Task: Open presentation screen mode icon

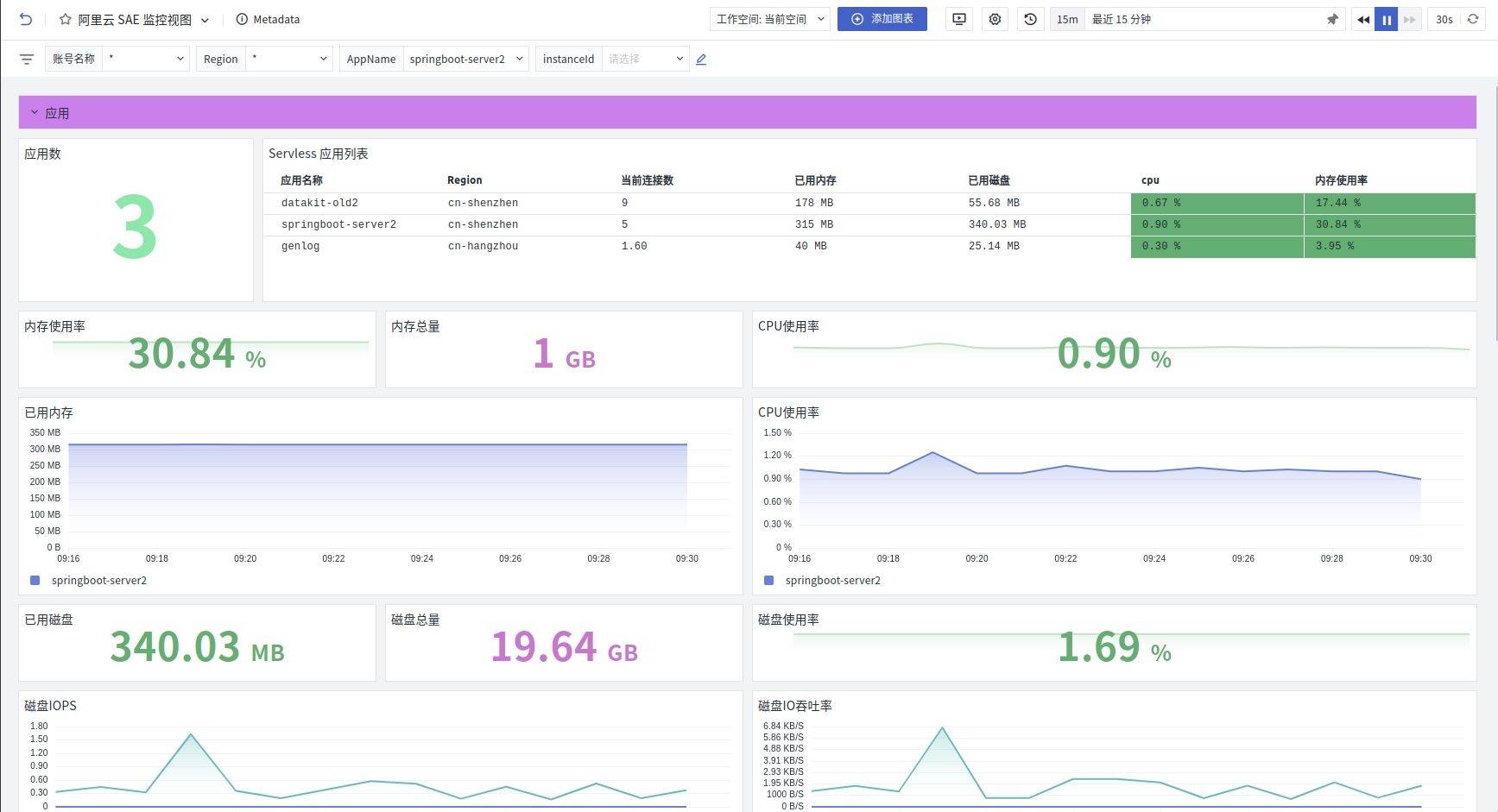Action: pos(958,19)
